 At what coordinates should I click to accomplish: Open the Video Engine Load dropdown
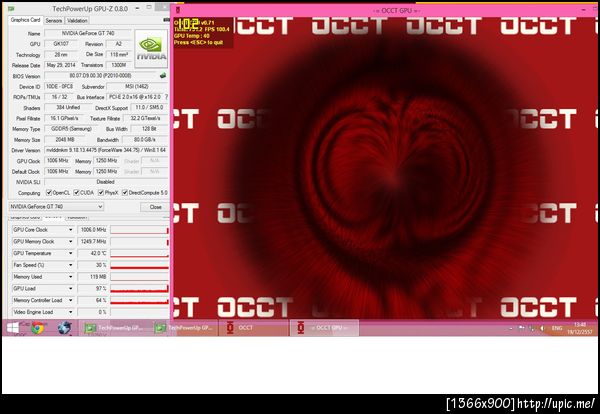pos(70,312)
